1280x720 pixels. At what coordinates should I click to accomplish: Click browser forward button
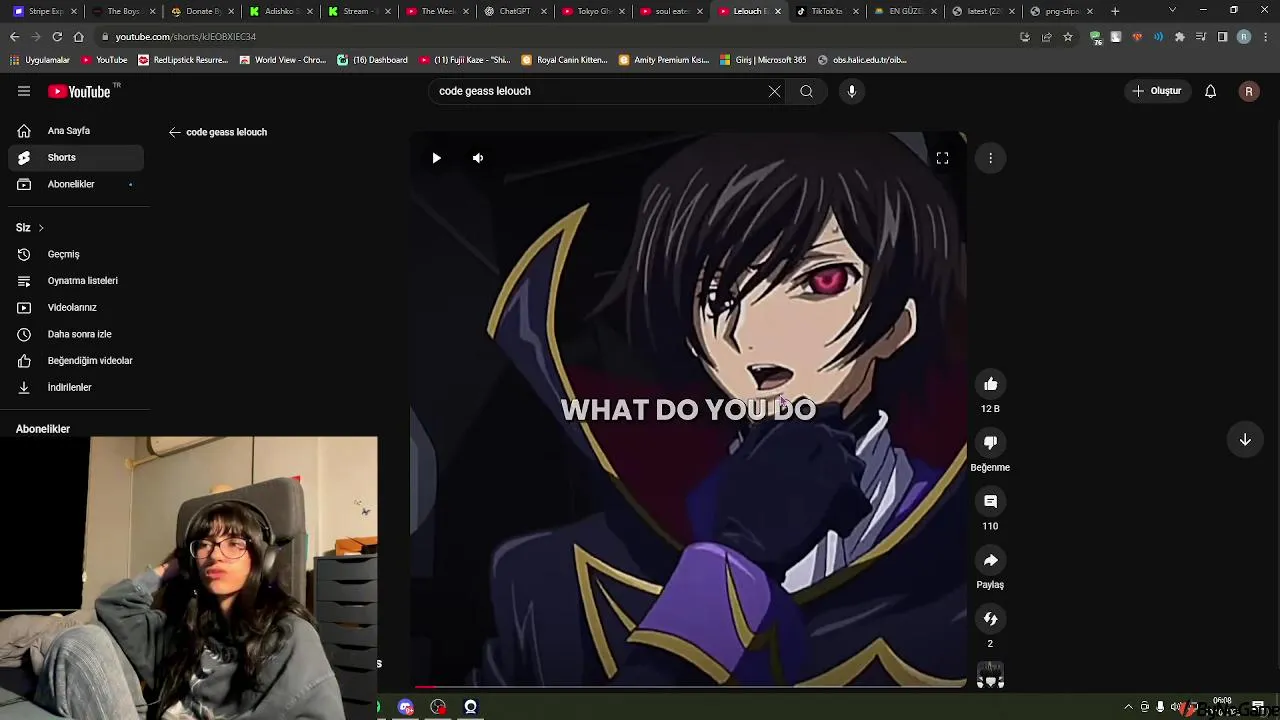[35, 37]
